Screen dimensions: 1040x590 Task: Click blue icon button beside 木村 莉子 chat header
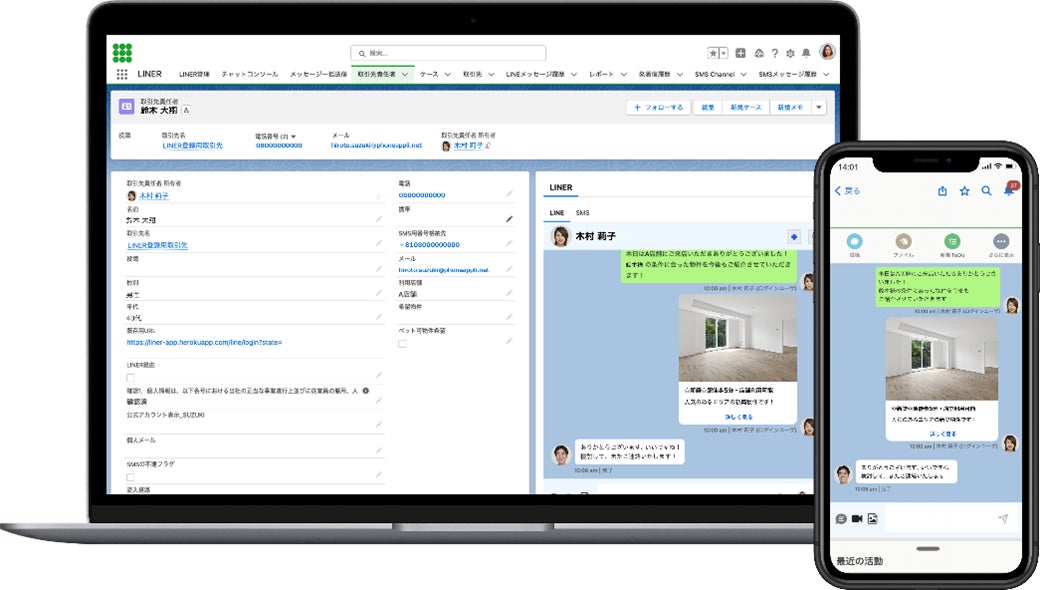pyautogui.click(x=794, y=237)
